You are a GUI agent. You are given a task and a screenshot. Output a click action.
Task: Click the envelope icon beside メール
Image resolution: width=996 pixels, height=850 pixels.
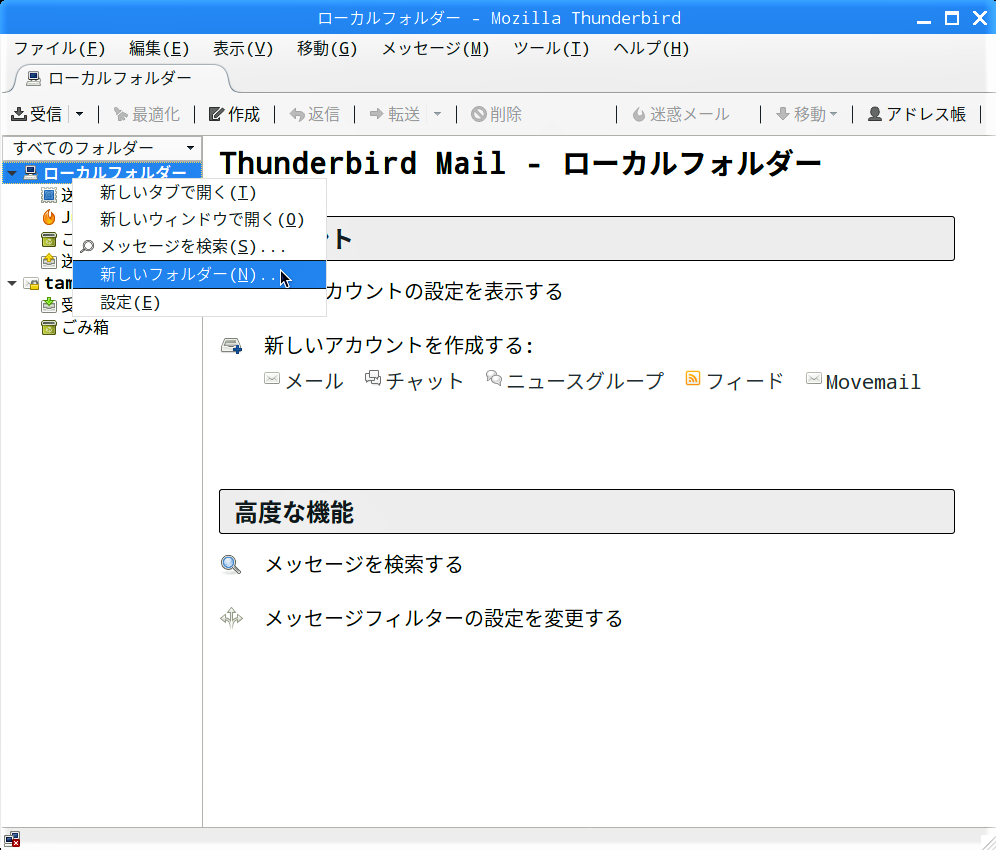tap(272, 379)
